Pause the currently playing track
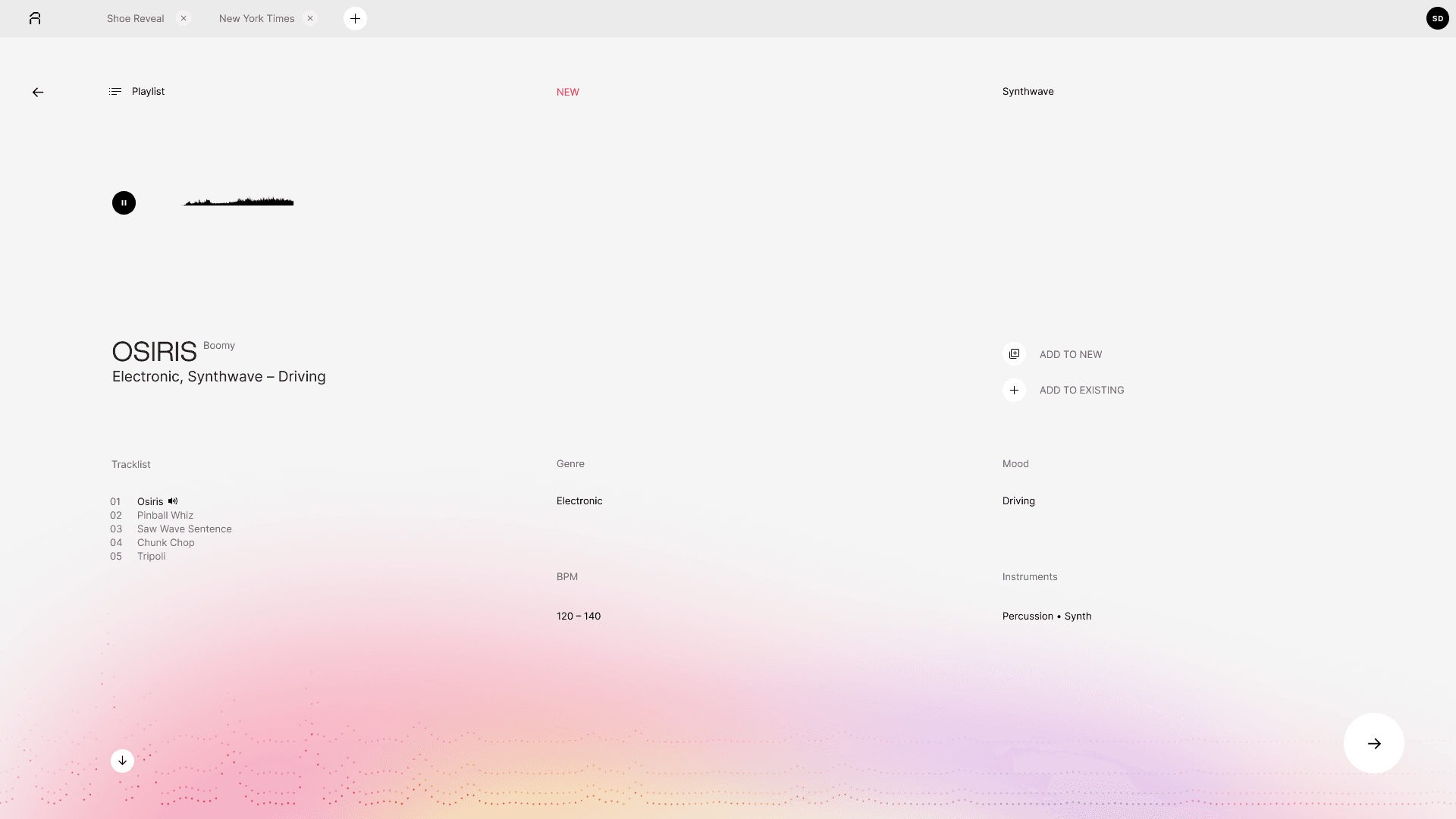 pos(124,203)
